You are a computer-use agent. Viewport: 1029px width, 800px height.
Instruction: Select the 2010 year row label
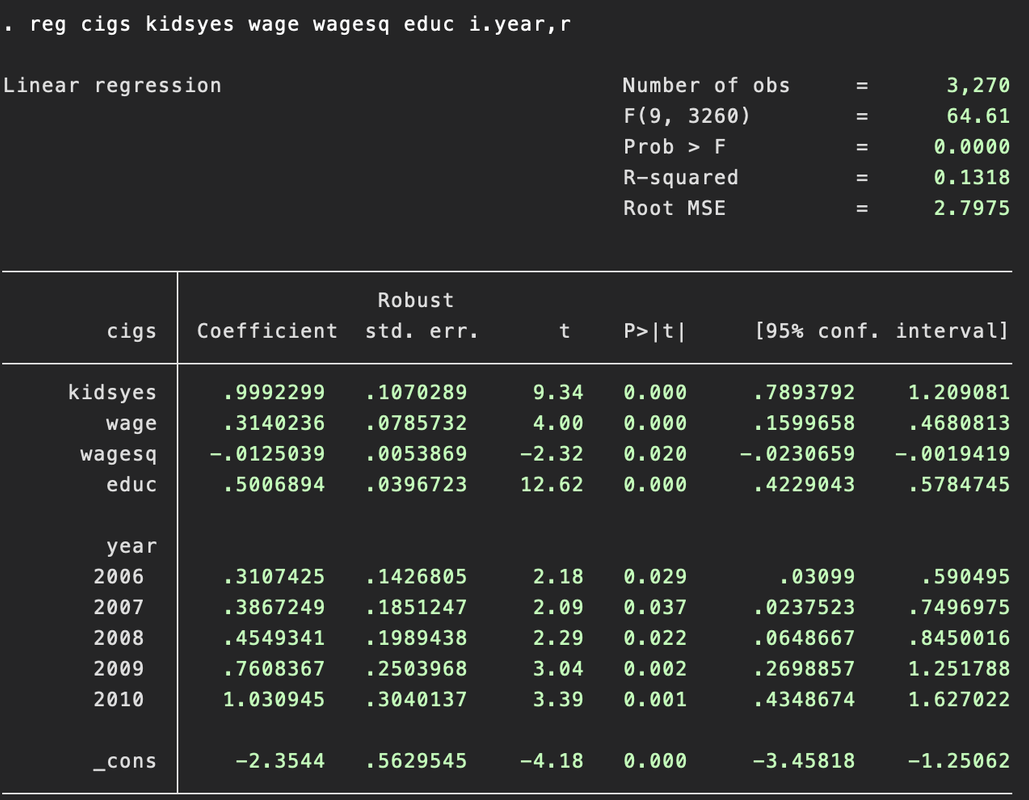click(x=119, y=700)
